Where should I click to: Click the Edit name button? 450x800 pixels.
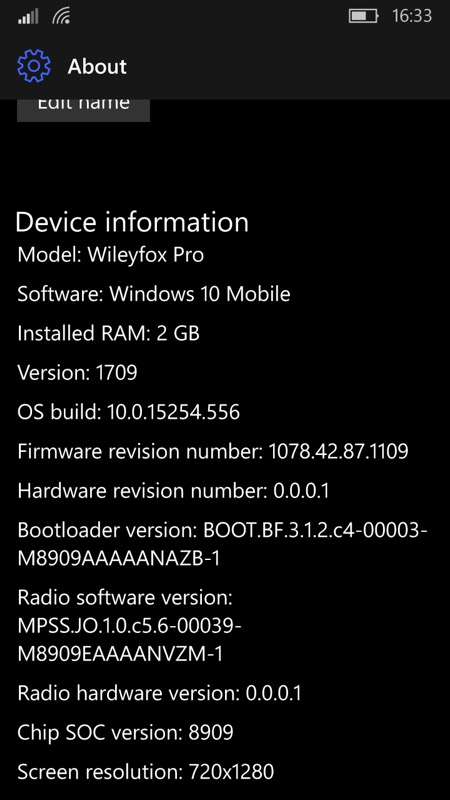click(x=84, y=110)
